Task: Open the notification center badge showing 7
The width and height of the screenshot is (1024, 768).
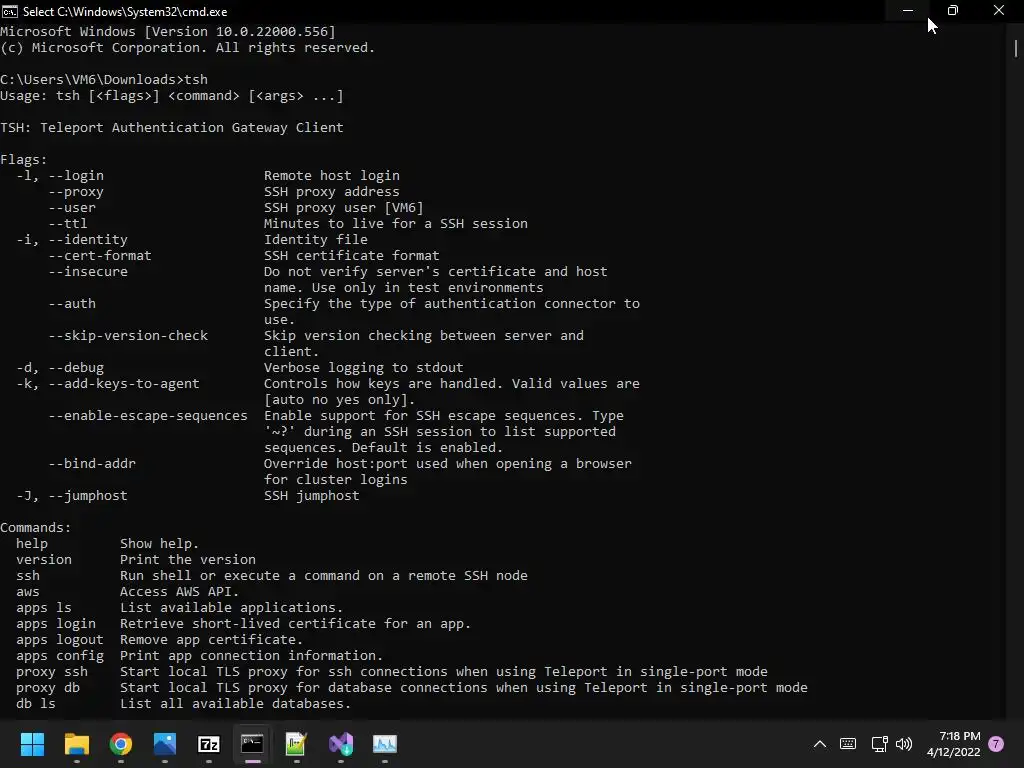Action: 996,744
